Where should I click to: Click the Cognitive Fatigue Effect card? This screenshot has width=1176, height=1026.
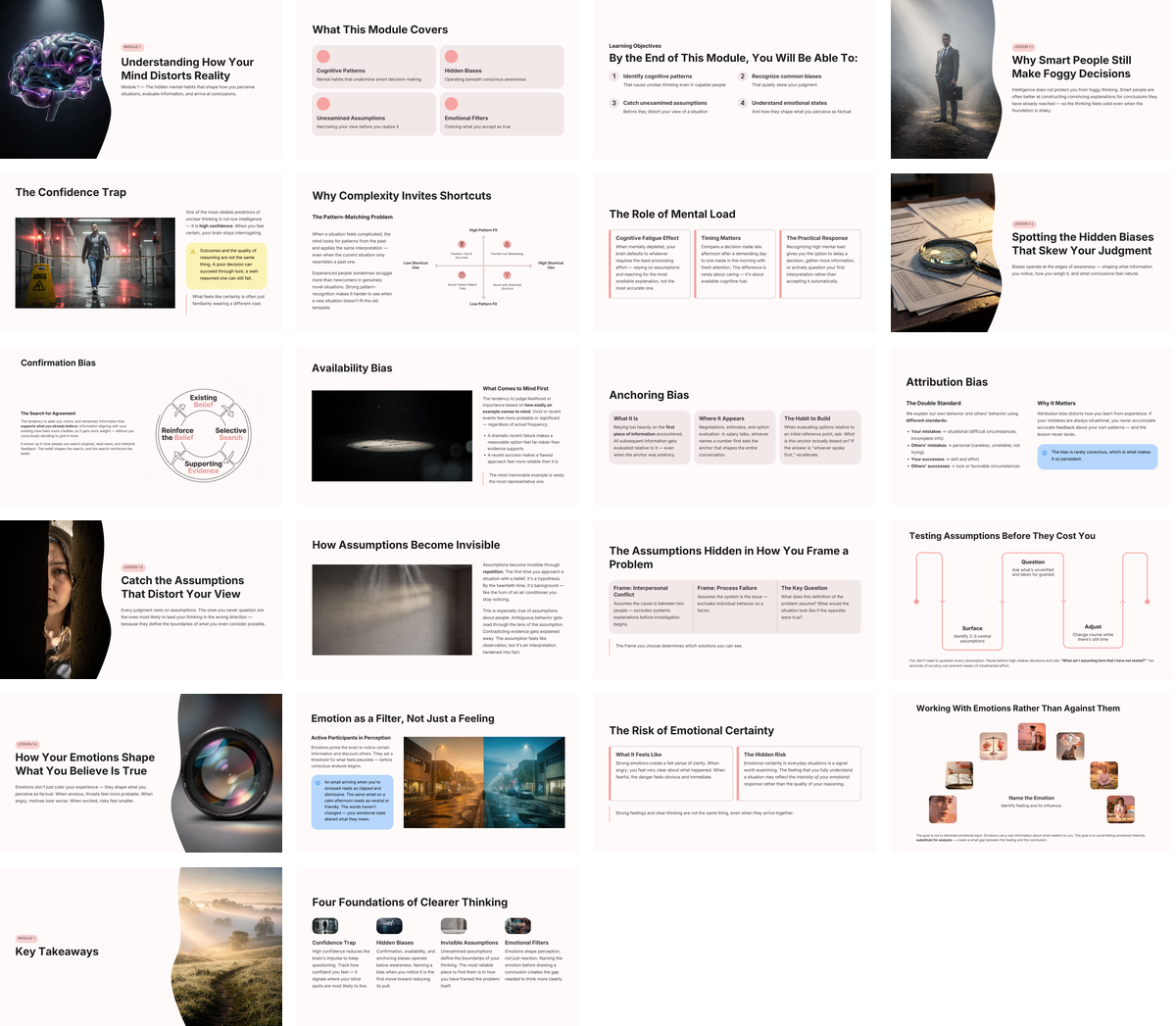click(650, 264)
